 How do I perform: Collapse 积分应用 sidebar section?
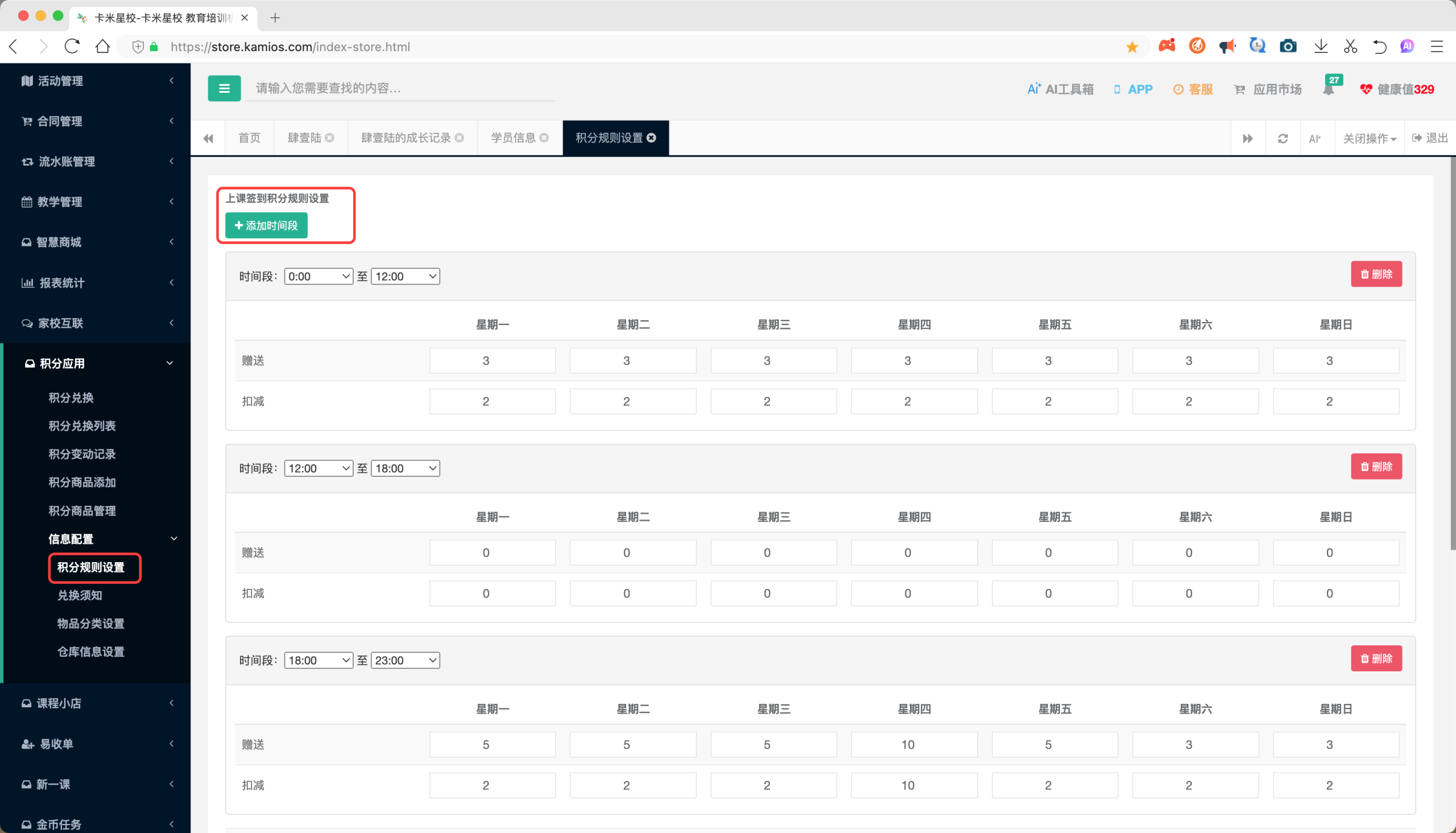(96, 363)
